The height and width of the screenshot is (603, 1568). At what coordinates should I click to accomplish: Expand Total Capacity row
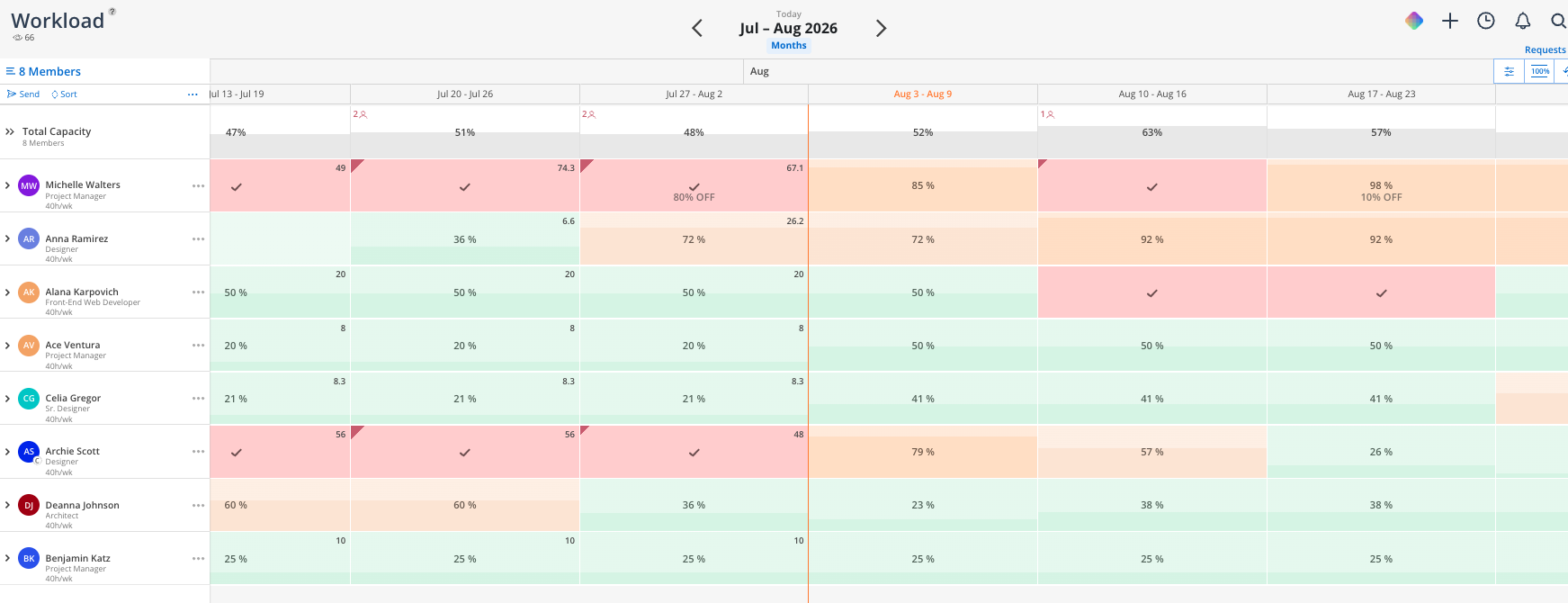tap(10, 131)
